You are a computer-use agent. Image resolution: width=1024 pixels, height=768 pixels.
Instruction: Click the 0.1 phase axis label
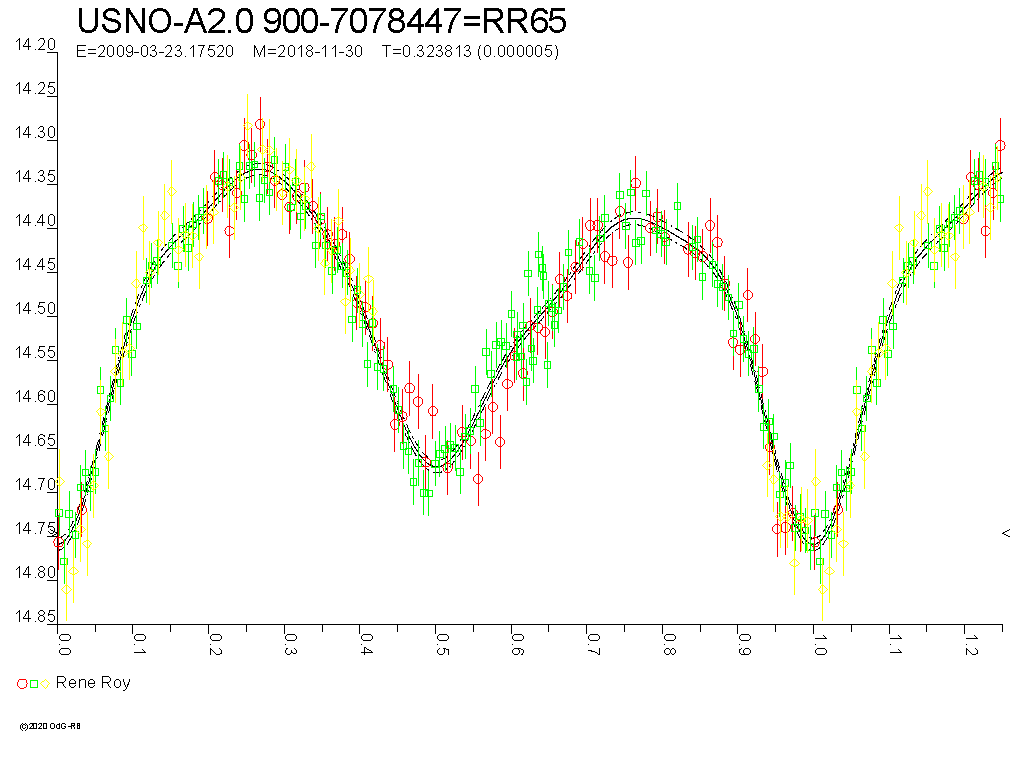tap(139, 644)
